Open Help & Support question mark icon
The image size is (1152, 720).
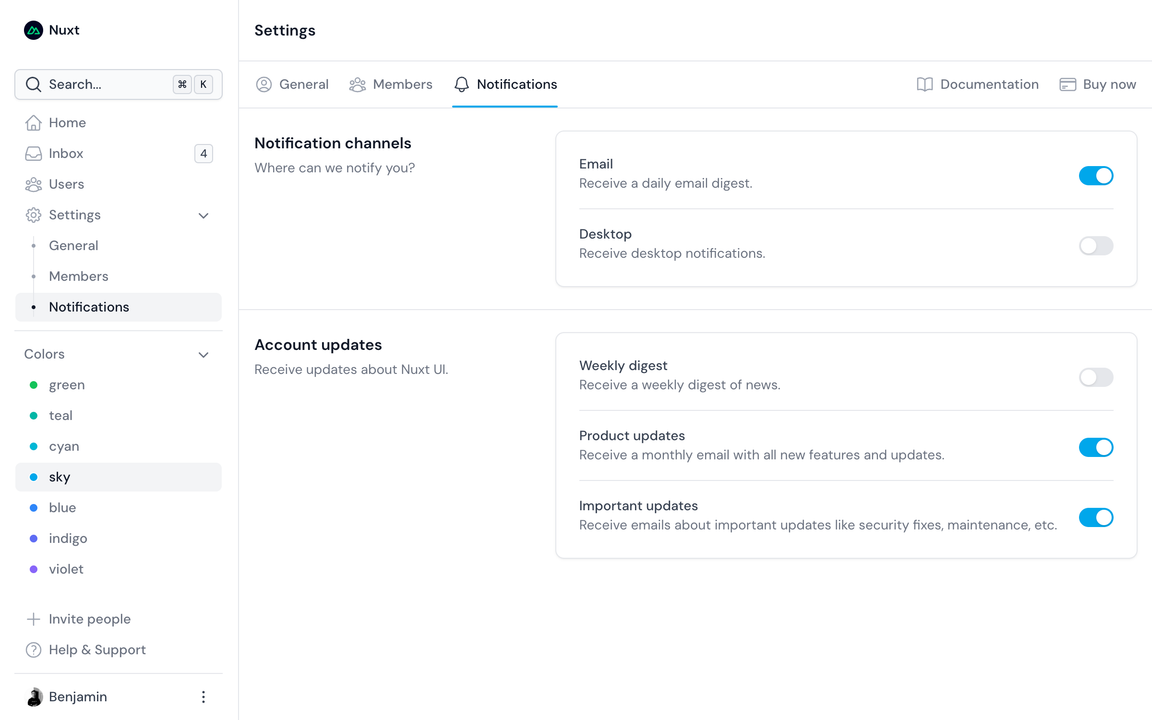(x=31, y=650)
